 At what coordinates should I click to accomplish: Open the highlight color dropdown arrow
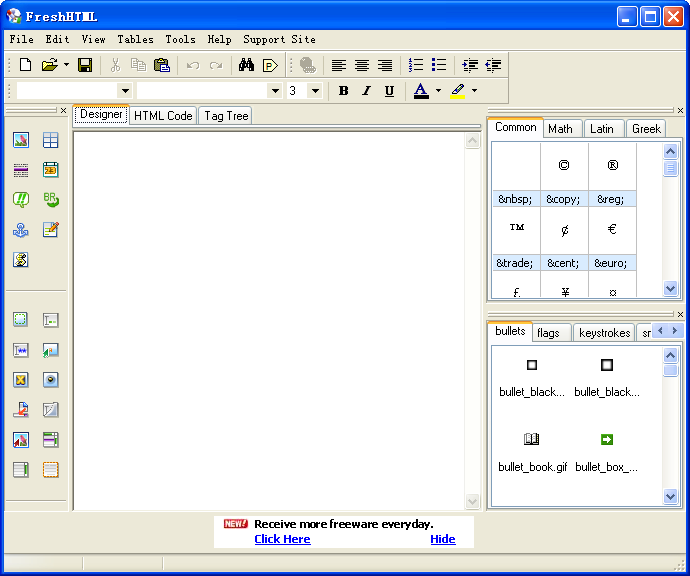pos(474,91)
